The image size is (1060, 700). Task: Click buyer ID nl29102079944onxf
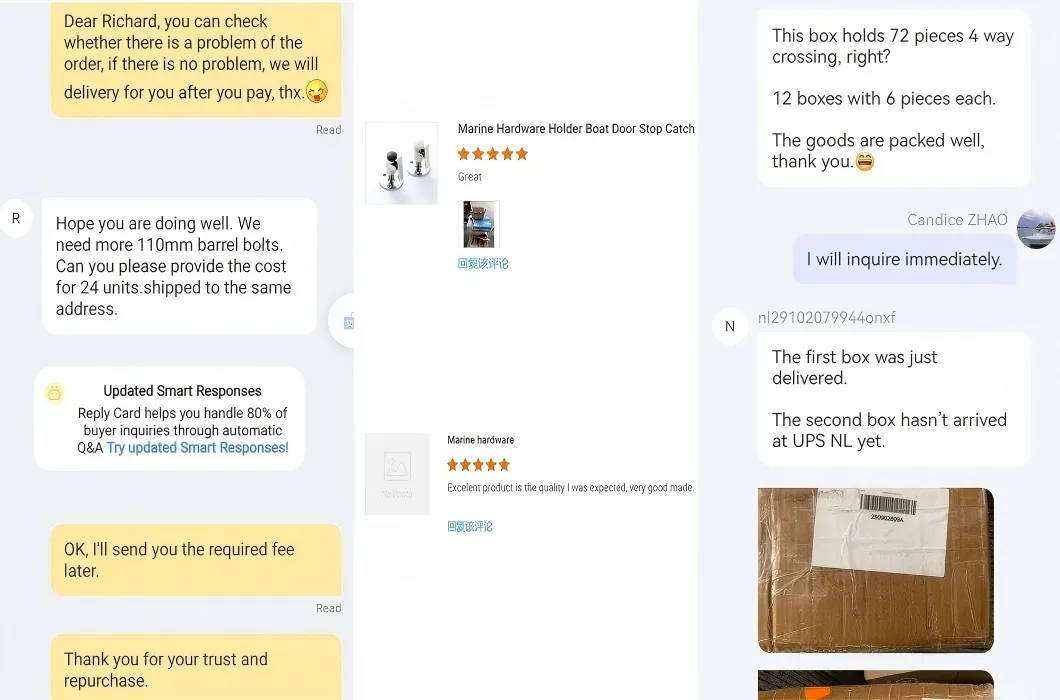point(822,317)
